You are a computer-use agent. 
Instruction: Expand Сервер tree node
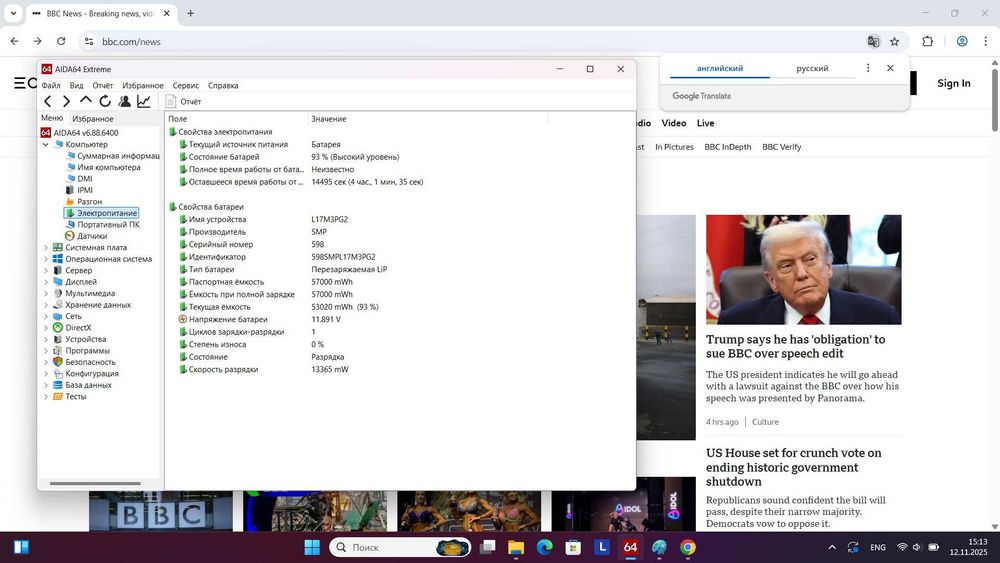click(x=46, y=270)
